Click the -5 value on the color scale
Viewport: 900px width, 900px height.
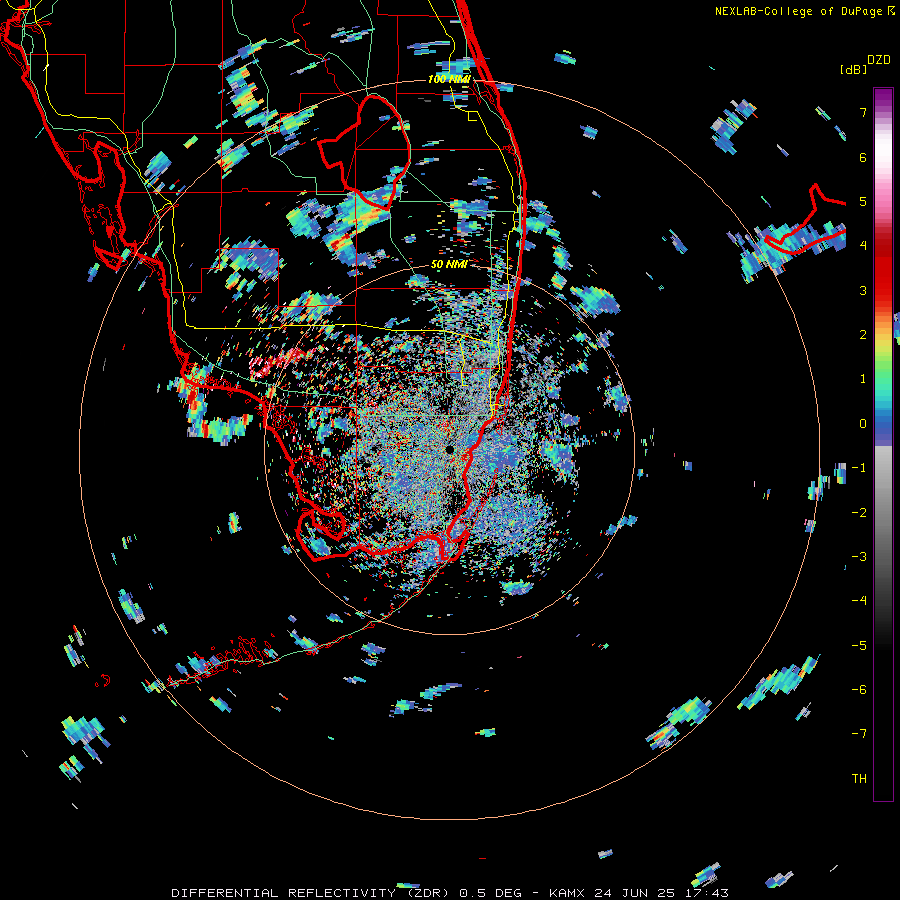[859, 646]
